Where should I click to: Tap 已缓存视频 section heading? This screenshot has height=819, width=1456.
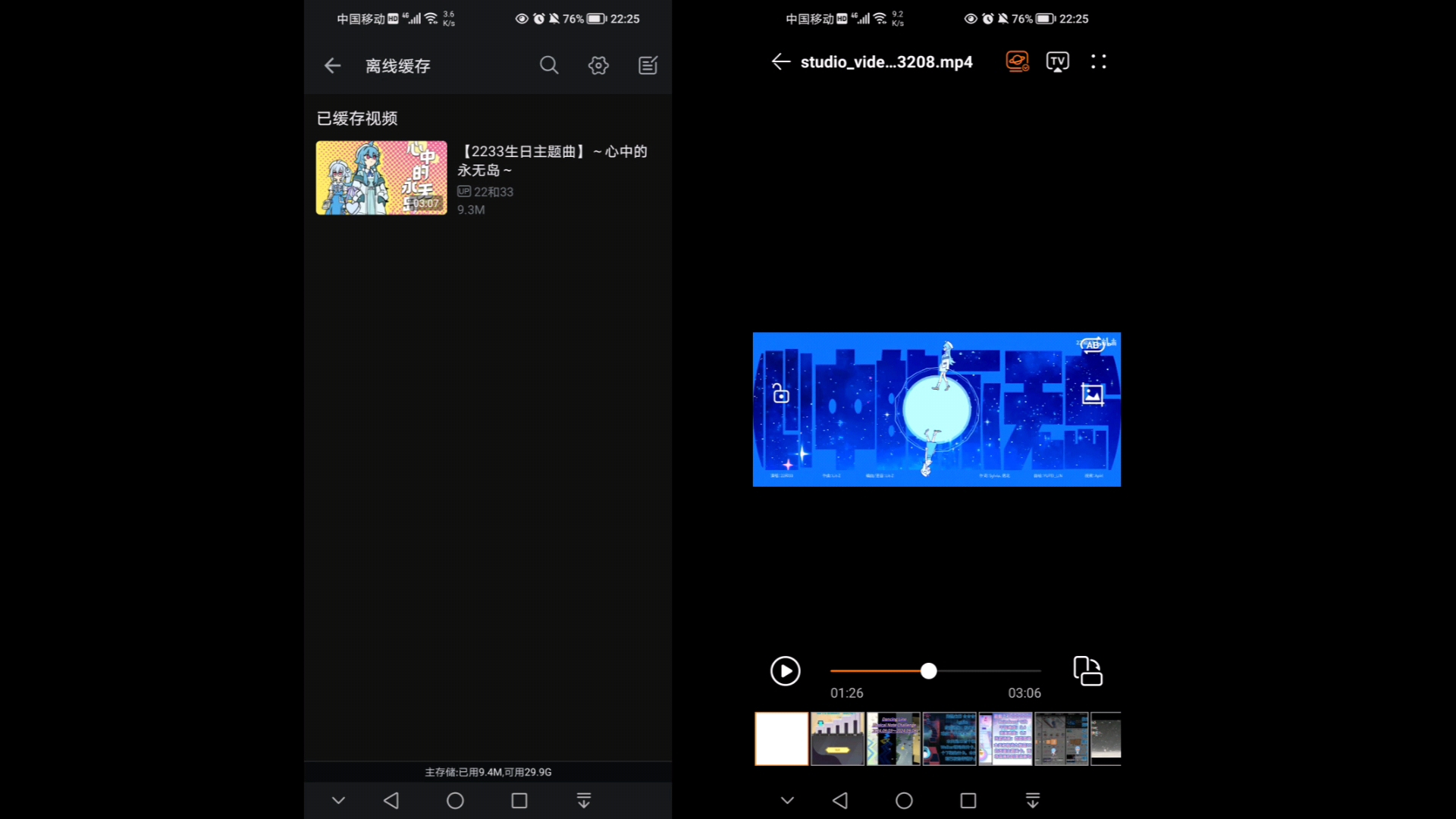click(357, 118)
